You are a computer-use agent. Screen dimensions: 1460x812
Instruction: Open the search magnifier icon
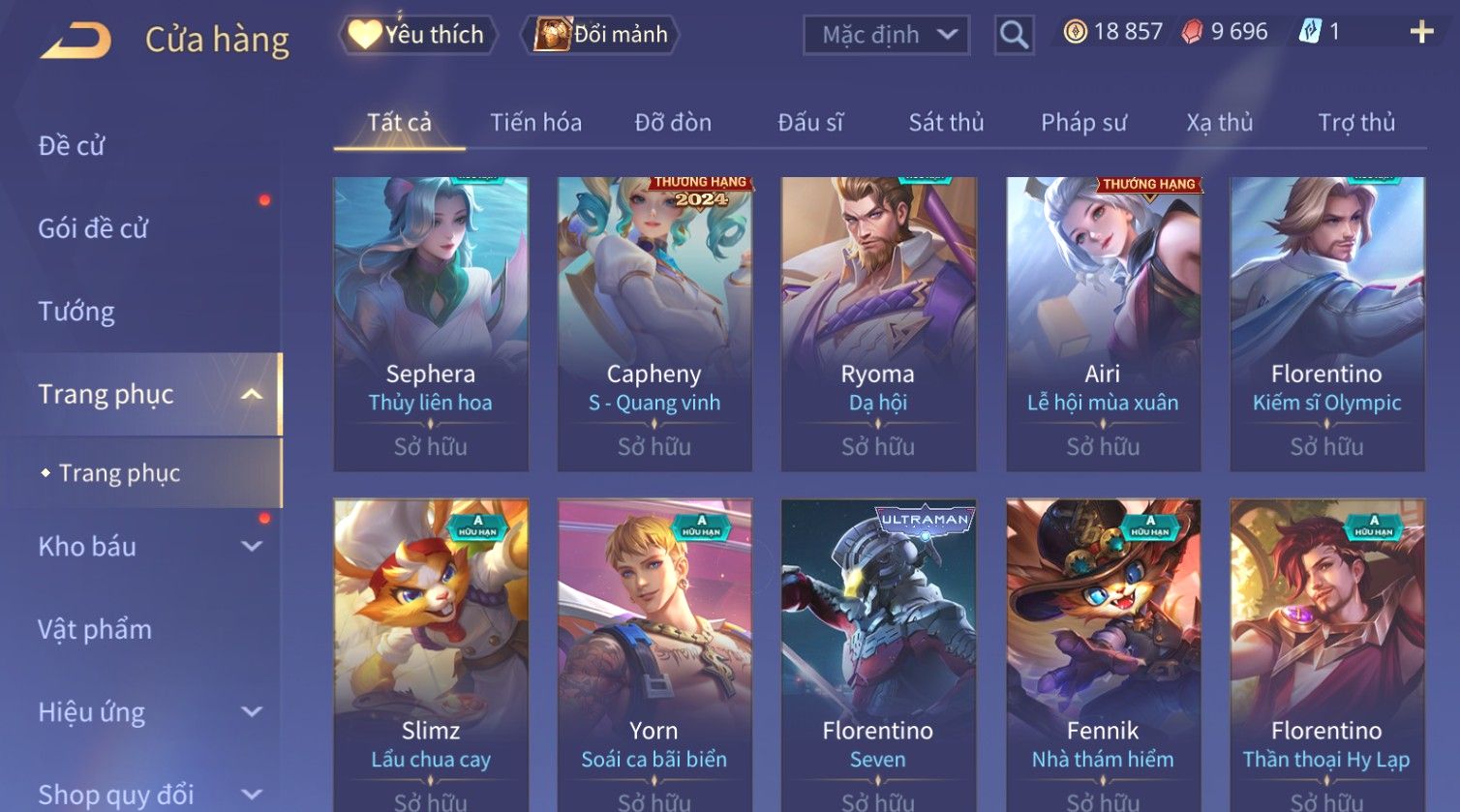point(1014,35)
